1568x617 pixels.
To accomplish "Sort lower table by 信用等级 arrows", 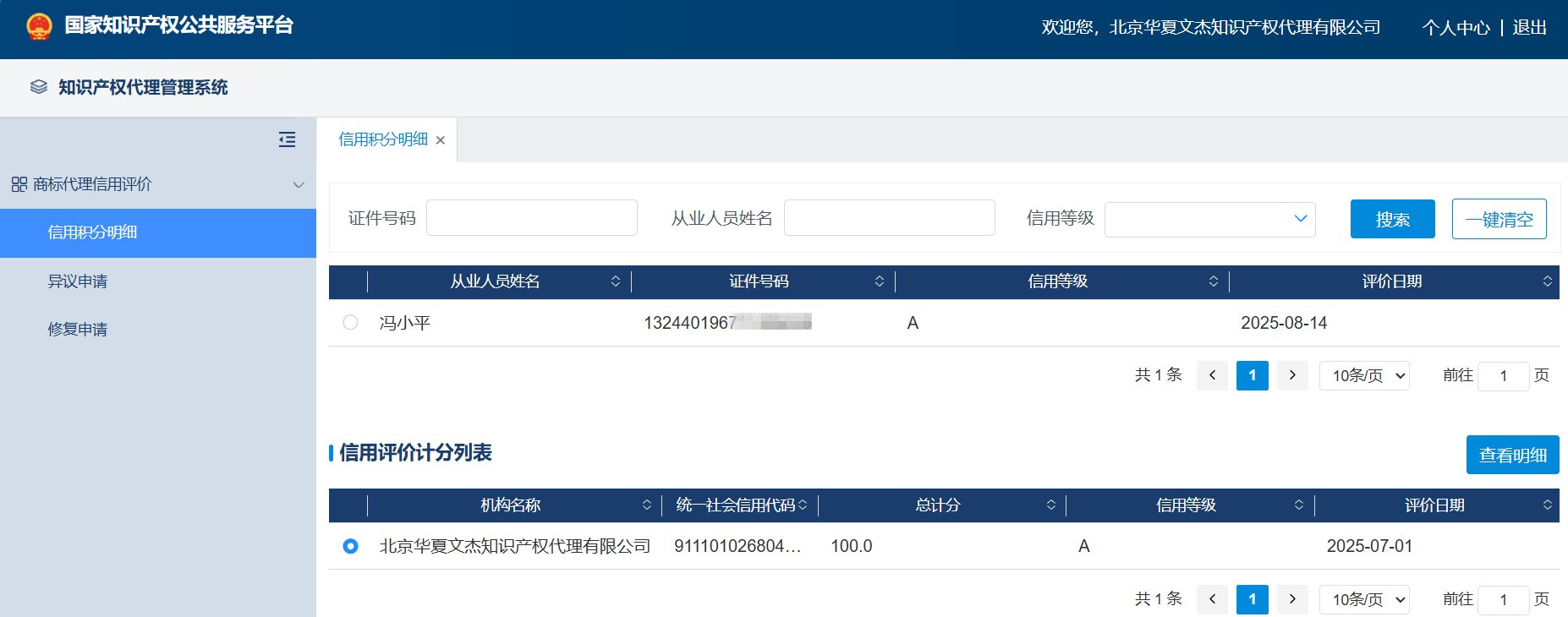I will (1299, 505).
